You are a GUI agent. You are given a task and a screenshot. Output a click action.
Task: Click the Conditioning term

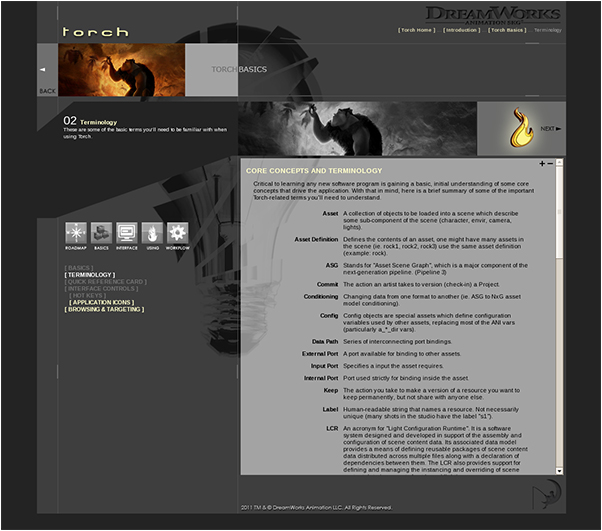(x=321, y=296)
